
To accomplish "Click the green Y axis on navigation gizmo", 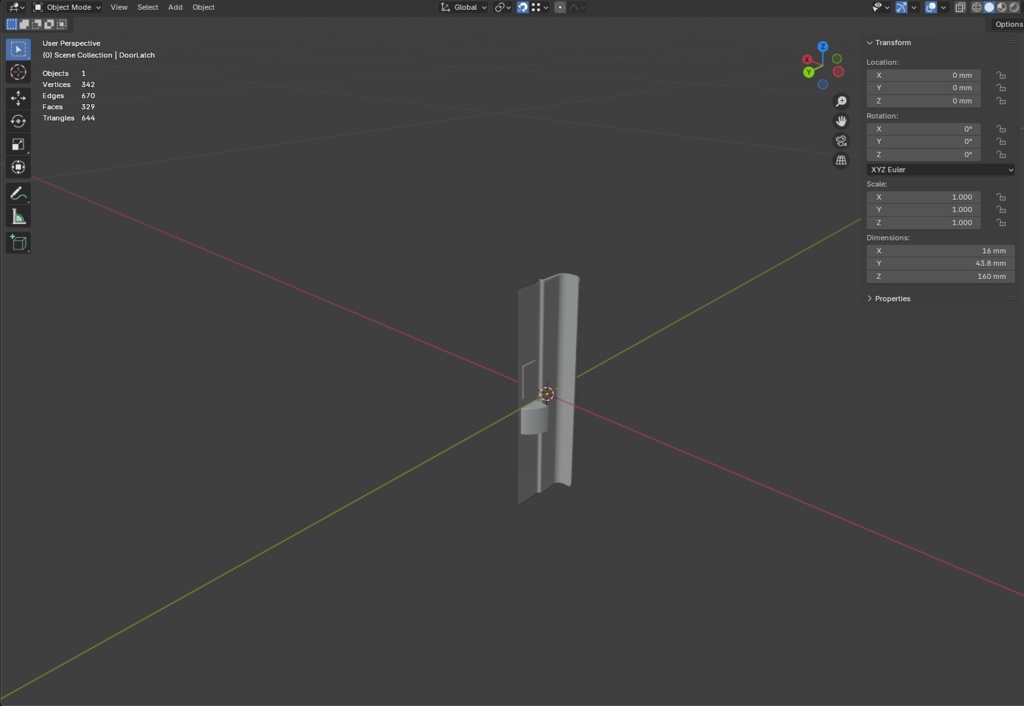I will point(808,72).
